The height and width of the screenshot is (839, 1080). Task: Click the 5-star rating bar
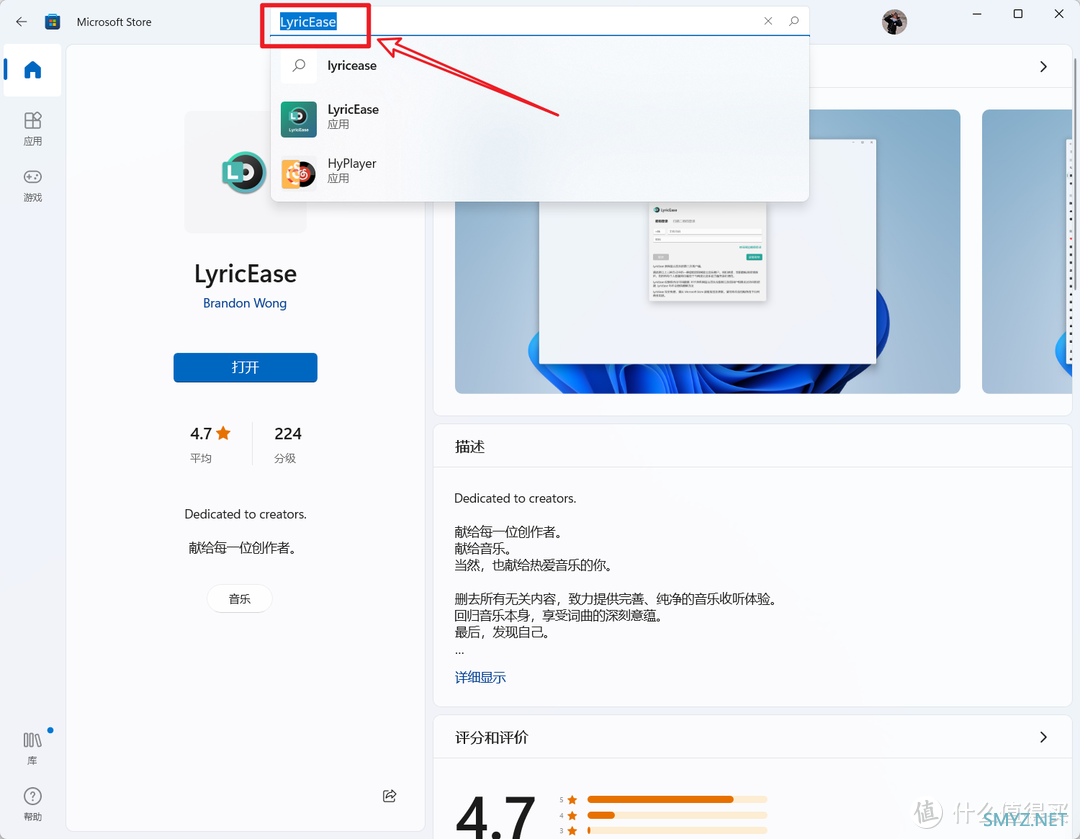(x=677, y=799)
